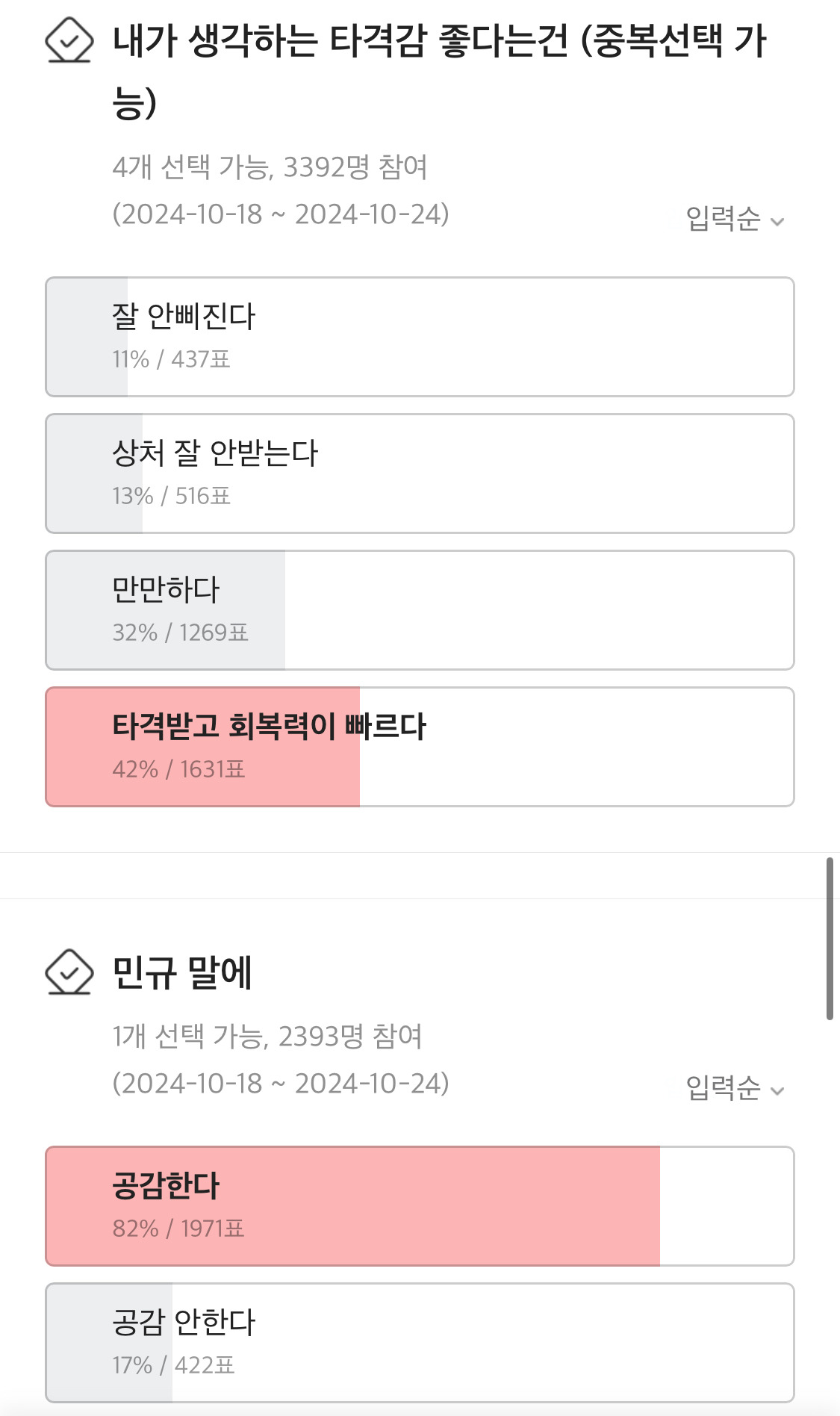Open the 입력순 sort dropdown in the first poll
Image resolution: width=840 pixels, height=1416 pixels.
pyautogui.click(x=735, y=219)
